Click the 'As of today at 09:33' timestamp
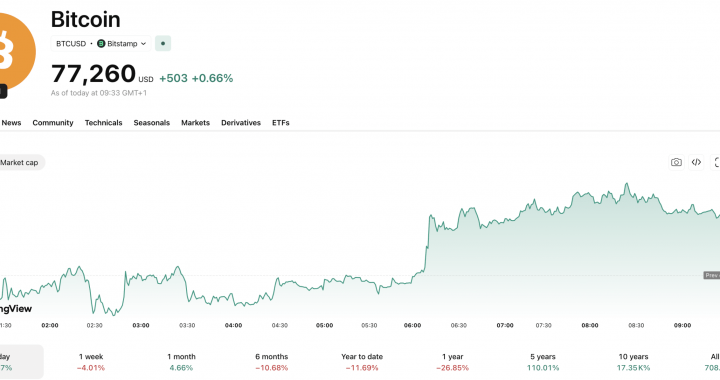The image size is (720, 380). [99, 93]
